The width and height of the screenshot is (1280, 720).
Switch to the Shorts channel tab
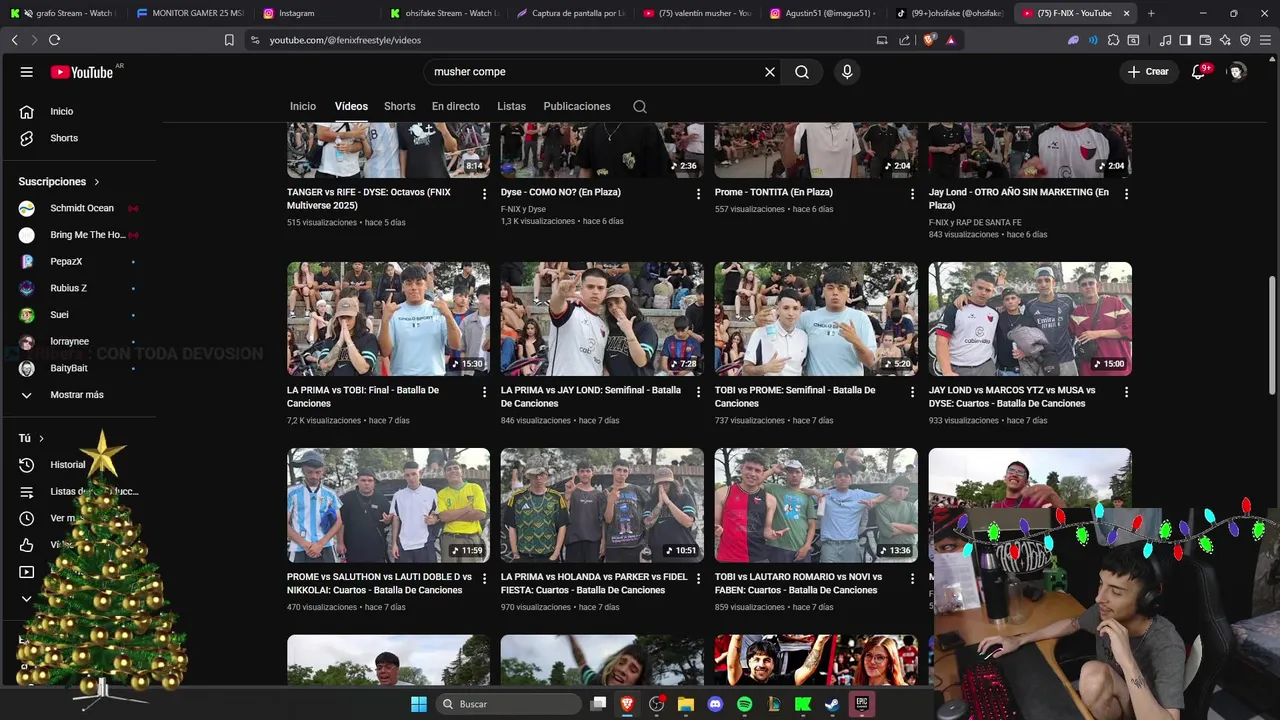tap(399, 106)
